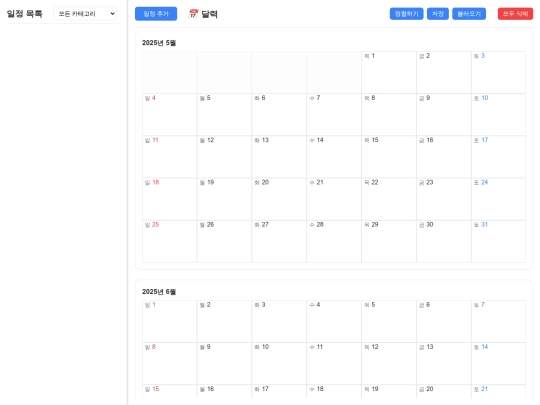Select June date cell 토 7

coord(498,321)
